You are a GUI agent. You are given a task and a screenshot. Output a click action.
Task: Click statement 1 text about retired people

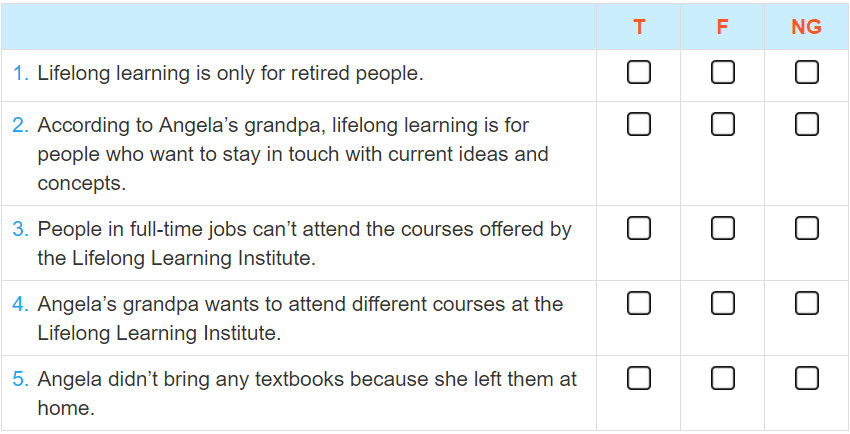[x=230, y=74]
